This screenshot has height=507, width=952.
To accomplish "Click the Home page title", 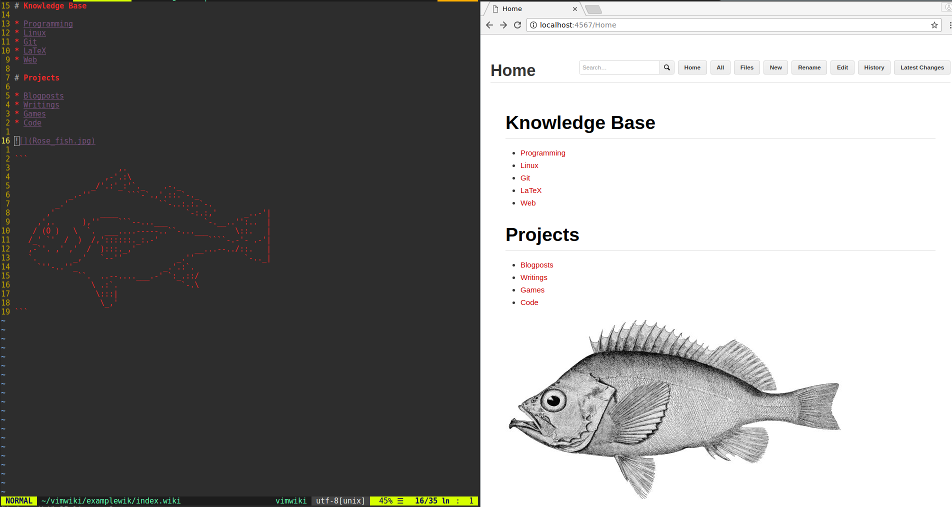I will click(512, 70).
